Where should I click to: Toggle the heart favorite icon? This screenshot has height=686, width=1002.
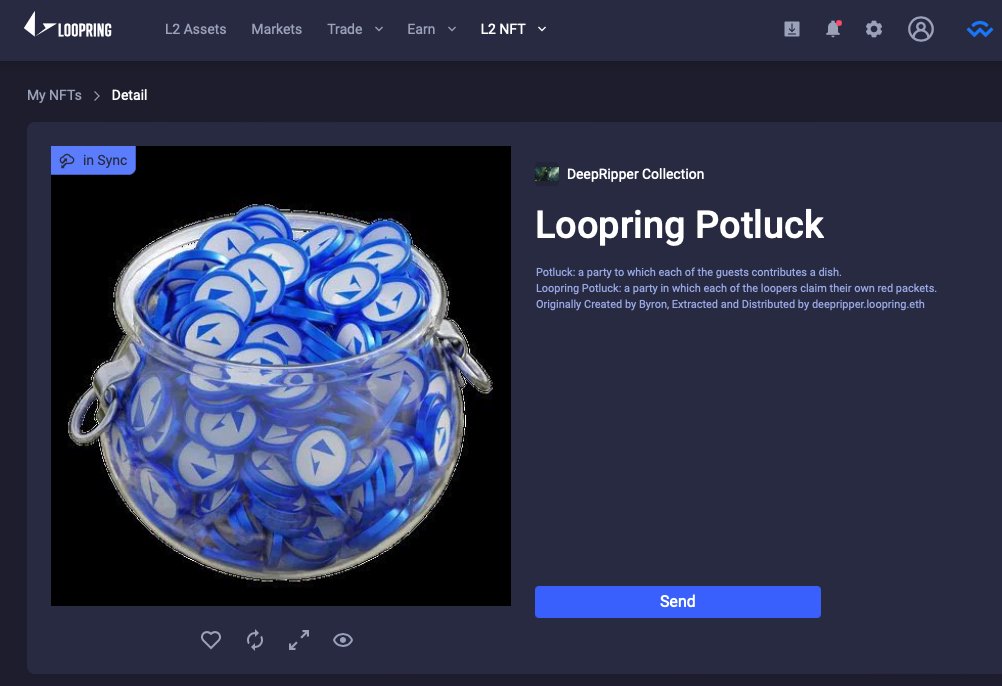point(211,640)
